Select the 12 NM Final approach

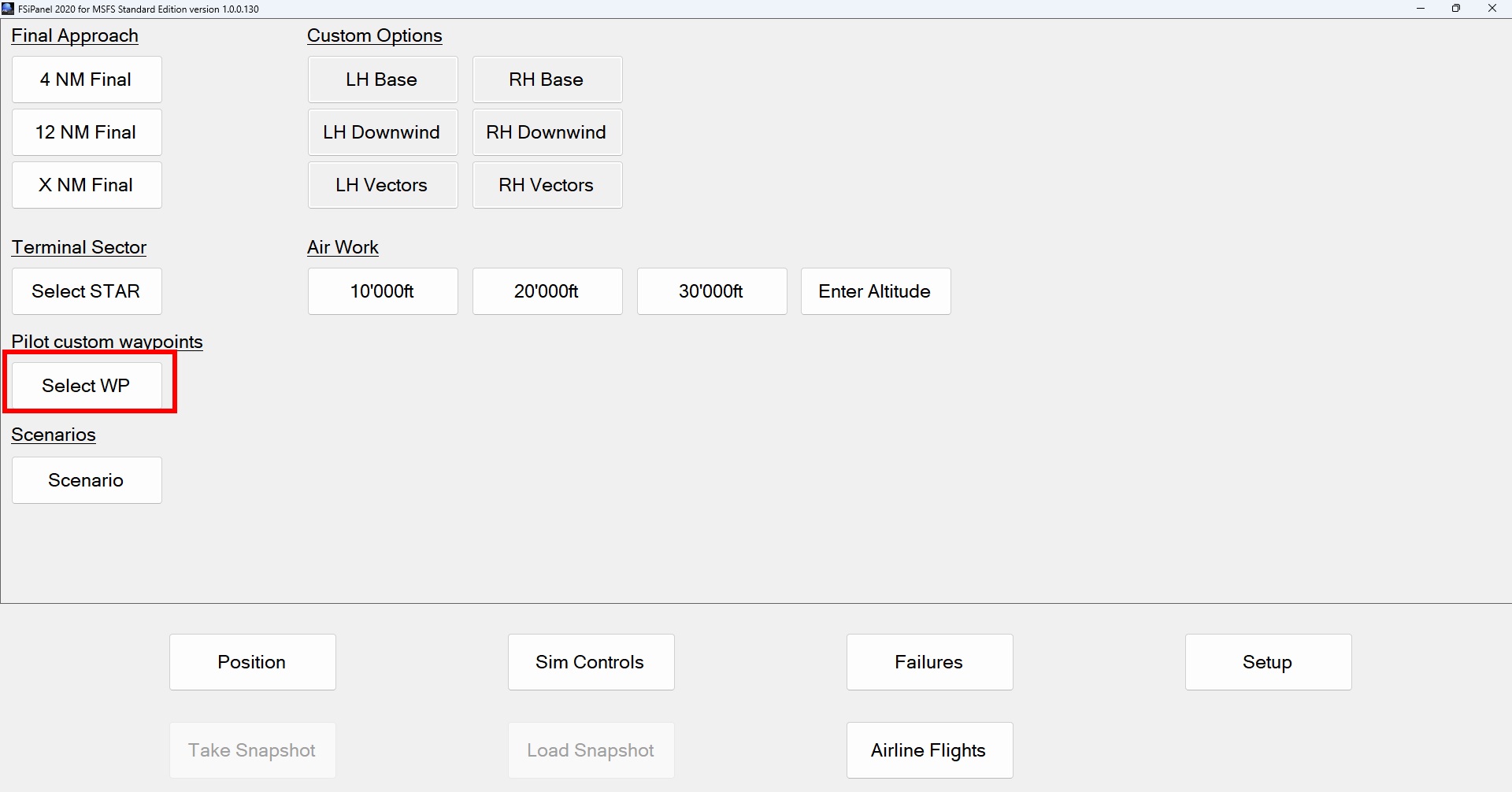[87, 132]
